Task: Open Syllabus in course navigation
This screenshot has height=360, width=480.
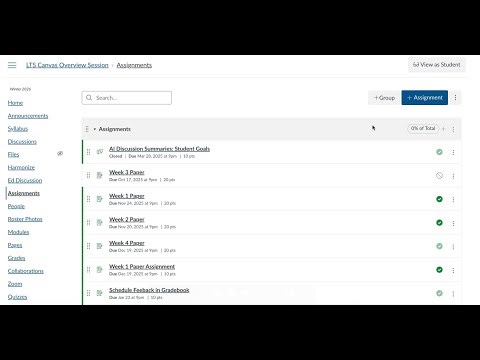Action: point(18,129)
